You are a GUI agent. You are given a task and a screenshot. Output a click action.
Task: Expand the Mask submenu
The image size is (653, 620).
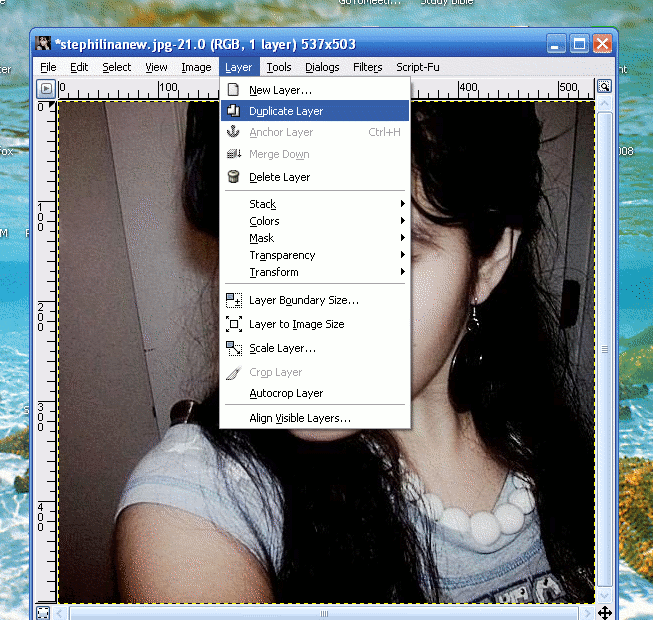click(x=315, y=238)
